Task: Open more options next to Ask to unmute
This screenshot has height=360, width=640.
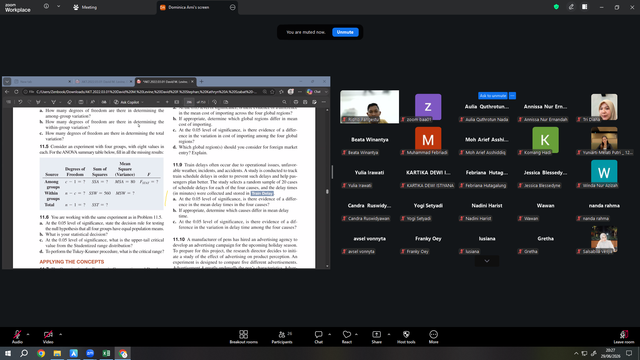Action: point(512,96)
